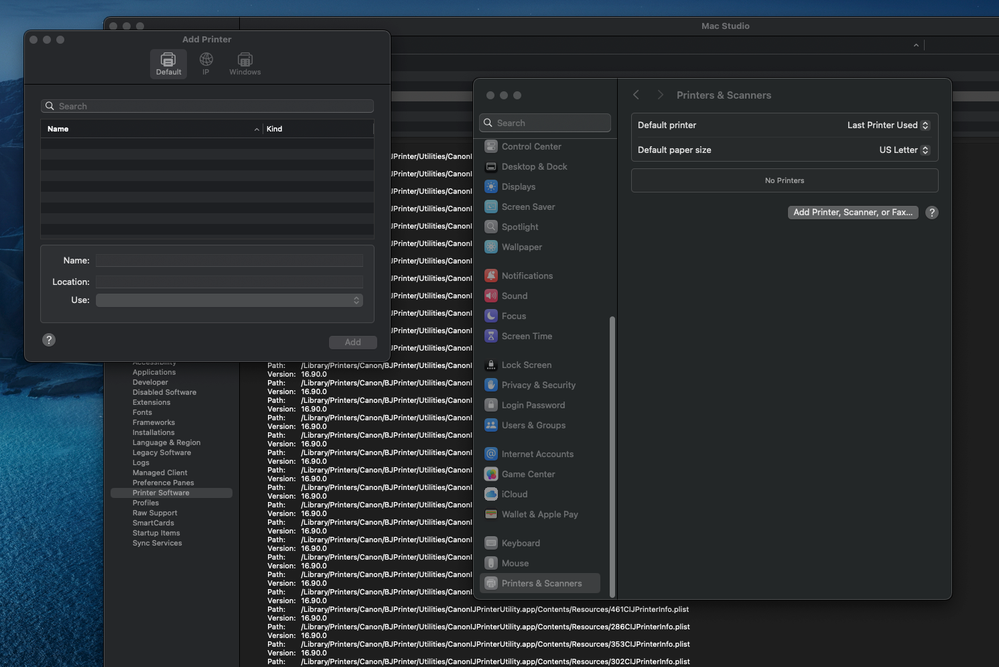Open the Notifications settings icon
Viewport: 999px width, 667px height.
[x=491, y=276]
